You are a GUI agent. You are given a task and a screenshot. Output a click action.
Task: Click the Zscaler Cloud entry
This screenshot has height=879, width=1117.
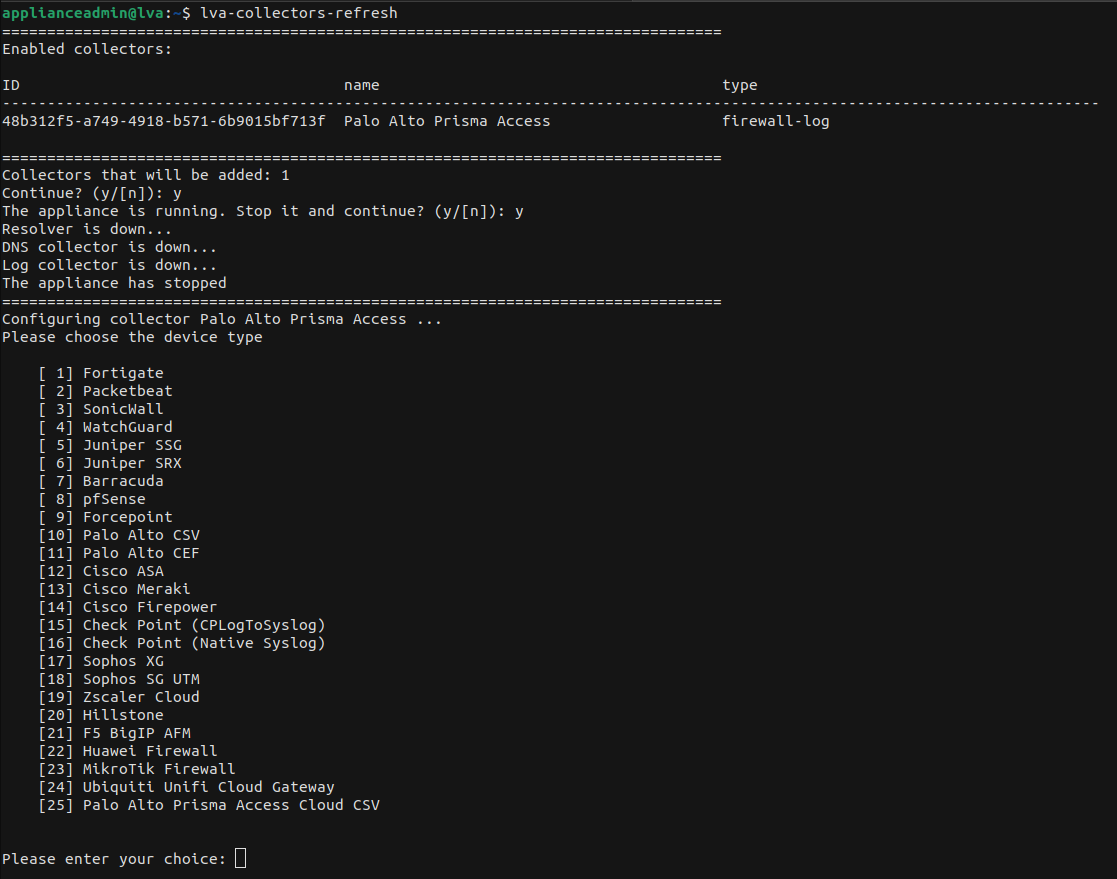point(141,697)
